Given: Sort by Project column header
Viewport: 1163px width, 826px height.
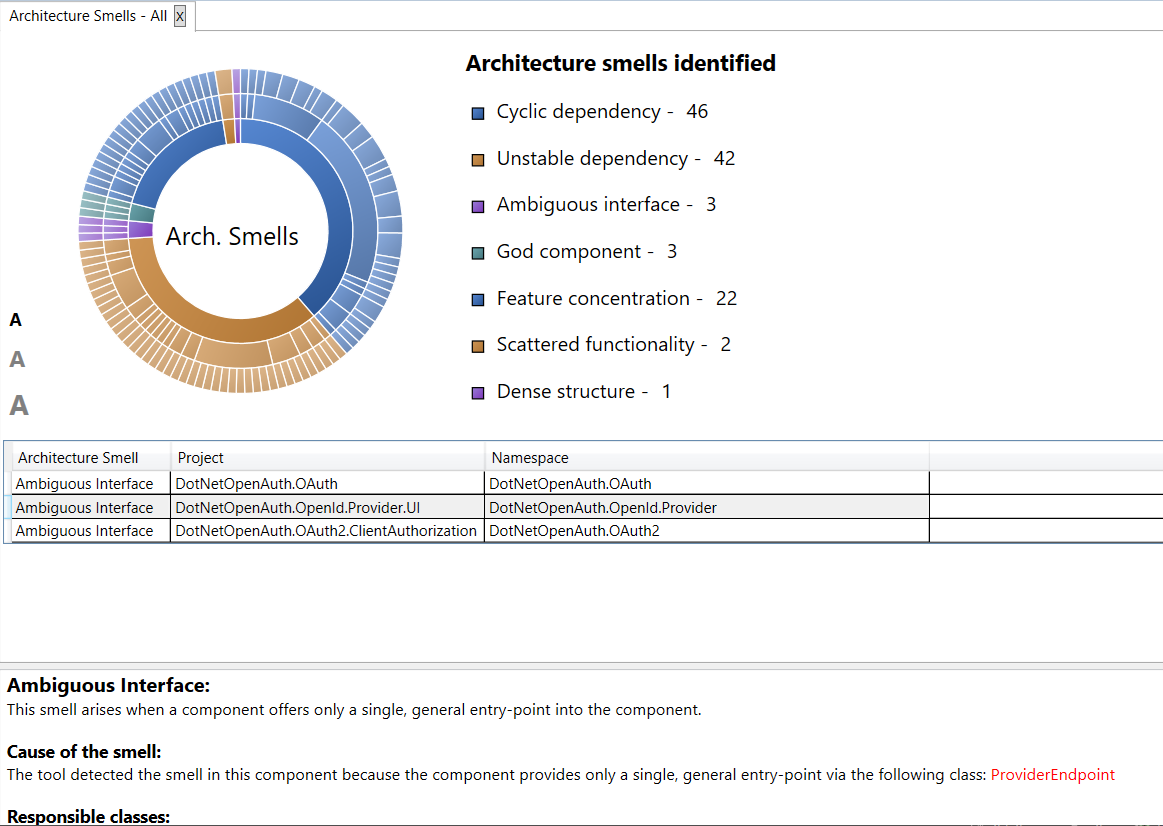Looking at the screenshot, I should pyautogui.click(x=201, y=458).
